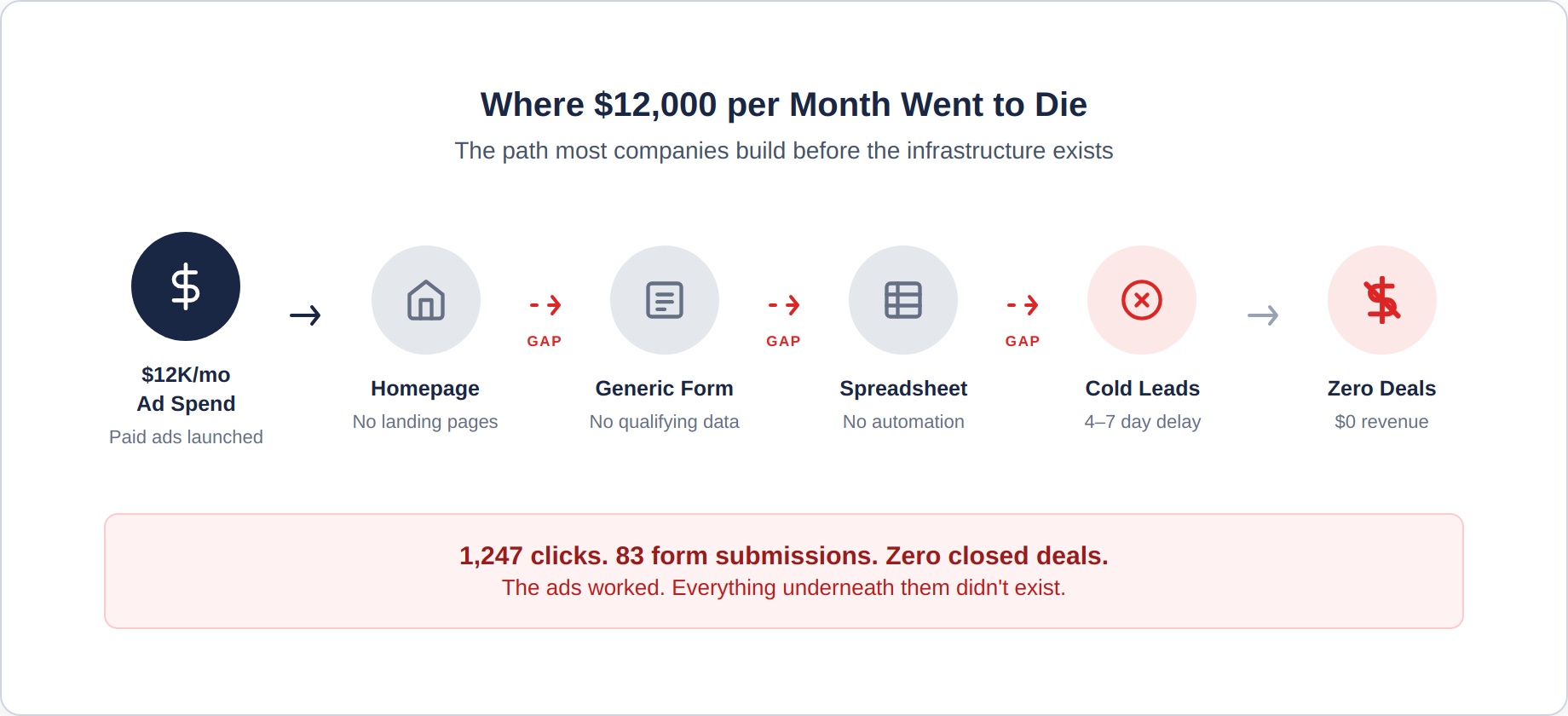1568x716 pixels.
Task: Click the Homepage house icon
Action: 426,300
